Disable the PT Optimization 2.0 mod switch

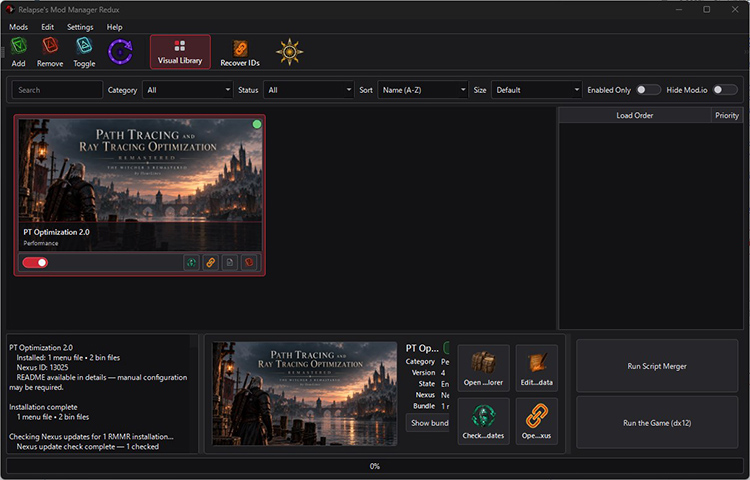click(35, 262)
